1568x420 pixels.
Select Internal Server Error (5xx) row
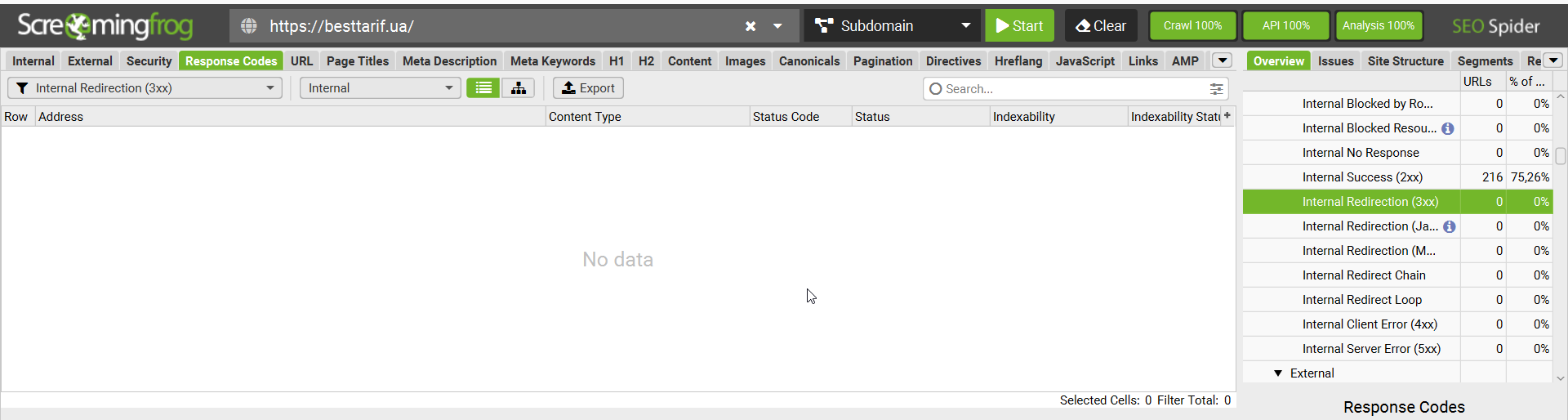point(1397,349)
